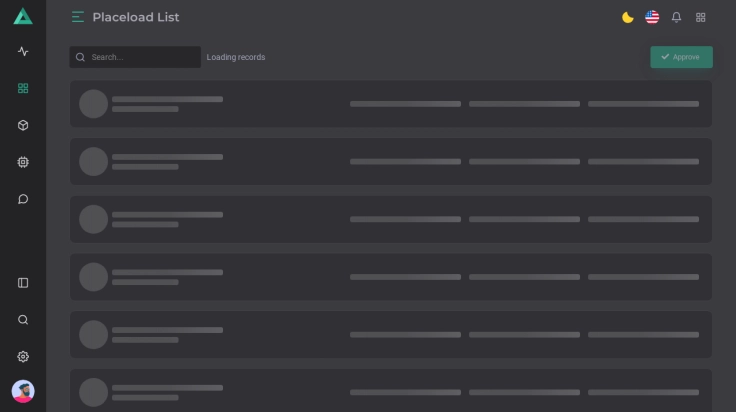Open the notifications bell dropdown
736x412 pixels.
(x=676, y=17)
